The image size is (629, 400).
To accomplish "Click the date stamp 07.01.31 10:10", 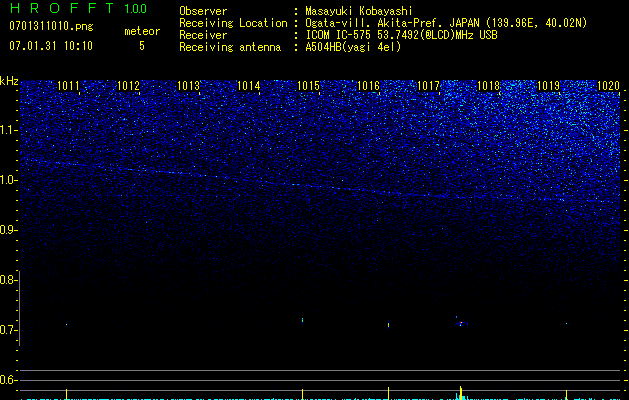I will 50,45.
